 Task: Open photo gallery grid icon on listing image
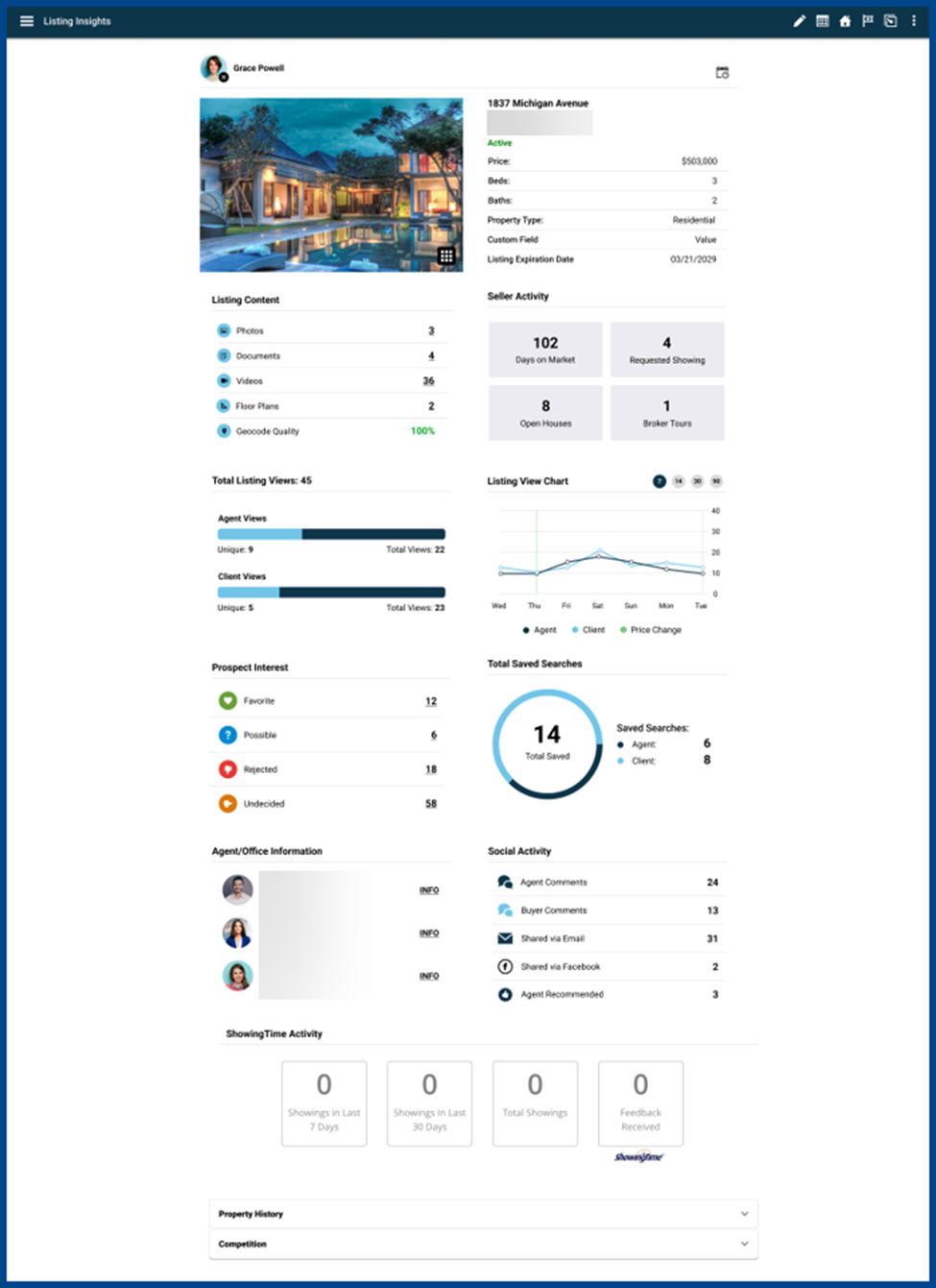pyautogui.click(x=446, y=255)
